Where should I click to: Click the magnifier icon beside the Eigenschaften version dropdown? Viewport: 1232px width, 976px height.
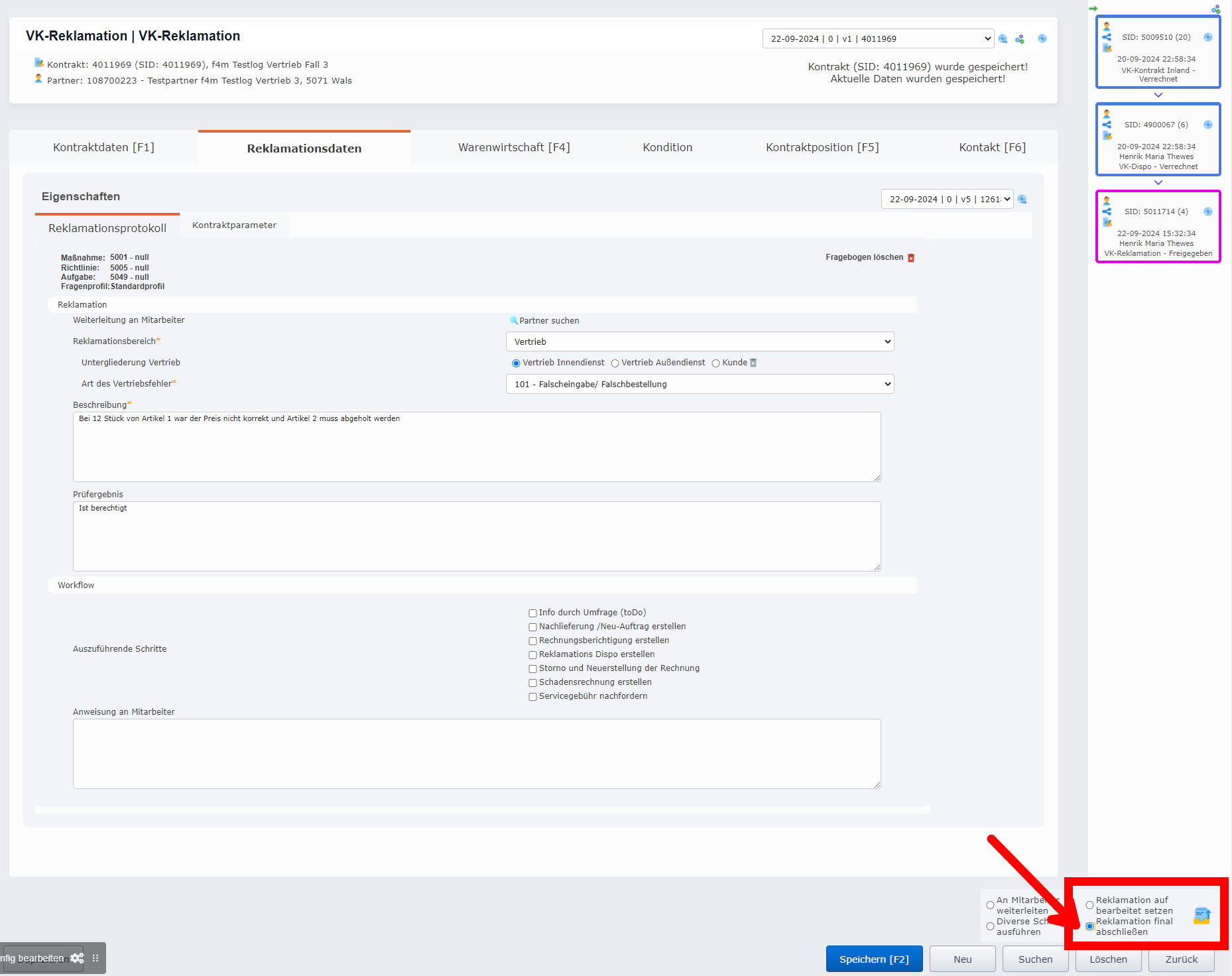coord(1022,199)
